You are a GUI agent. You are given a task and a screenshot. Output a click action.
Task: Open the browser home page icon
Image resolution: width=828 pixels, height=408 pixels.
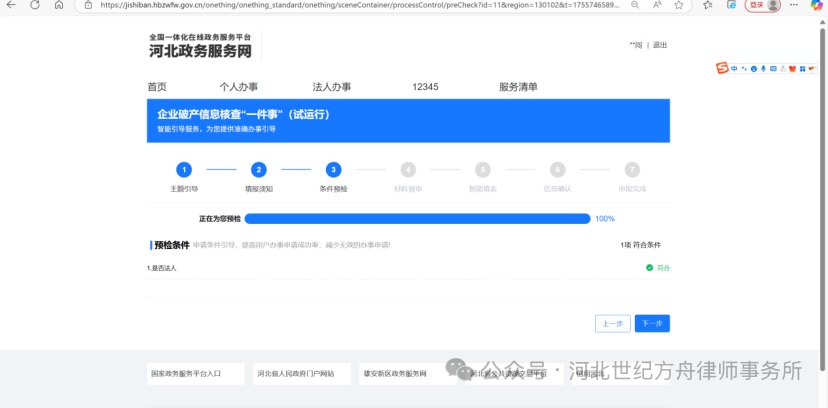pos(59,5)
